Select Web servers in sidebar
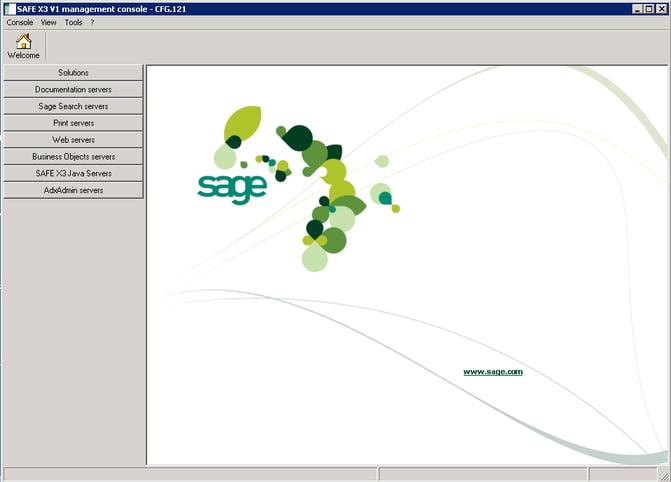Viewport: 671px width, 482px height. [73, 140]
